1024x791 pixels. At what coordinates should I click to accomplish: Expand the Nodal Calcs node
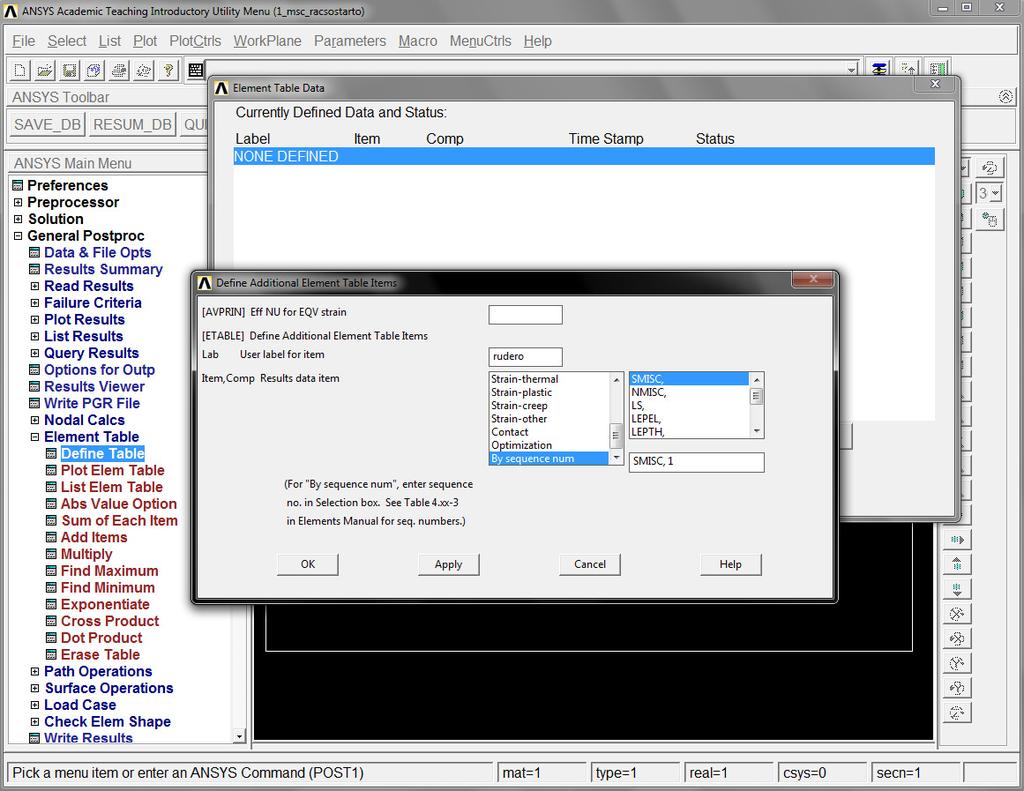pos(35,420)
